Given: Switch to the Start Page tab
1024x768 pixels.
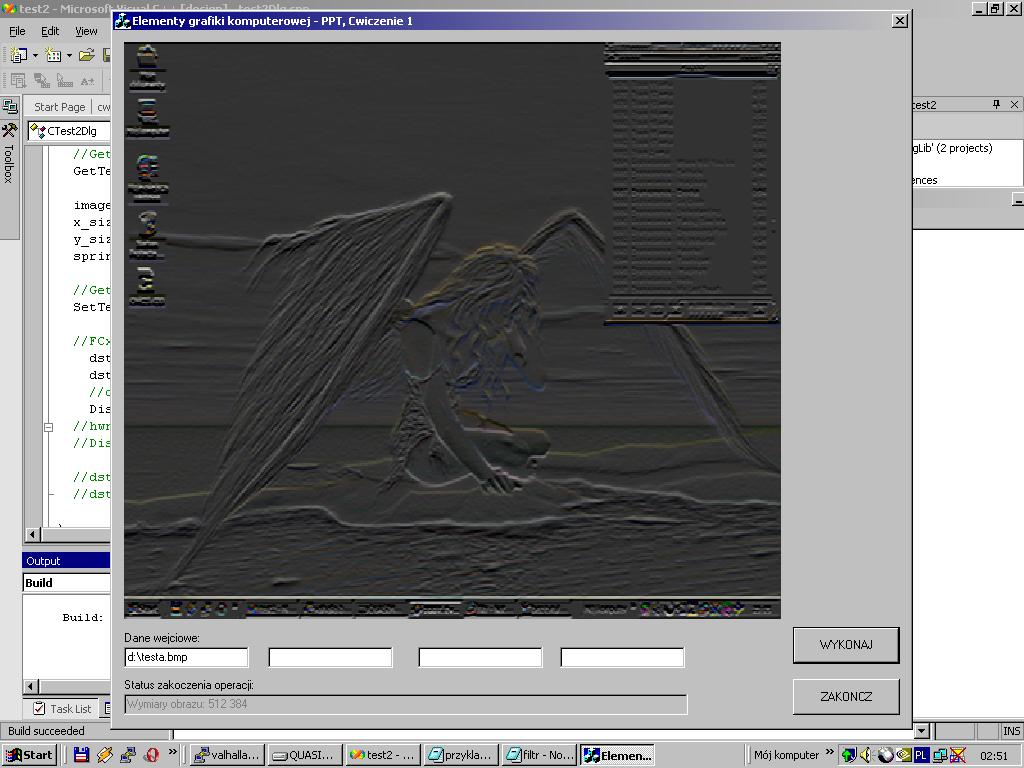Looking at the screenshot, I should click(59, 107).
